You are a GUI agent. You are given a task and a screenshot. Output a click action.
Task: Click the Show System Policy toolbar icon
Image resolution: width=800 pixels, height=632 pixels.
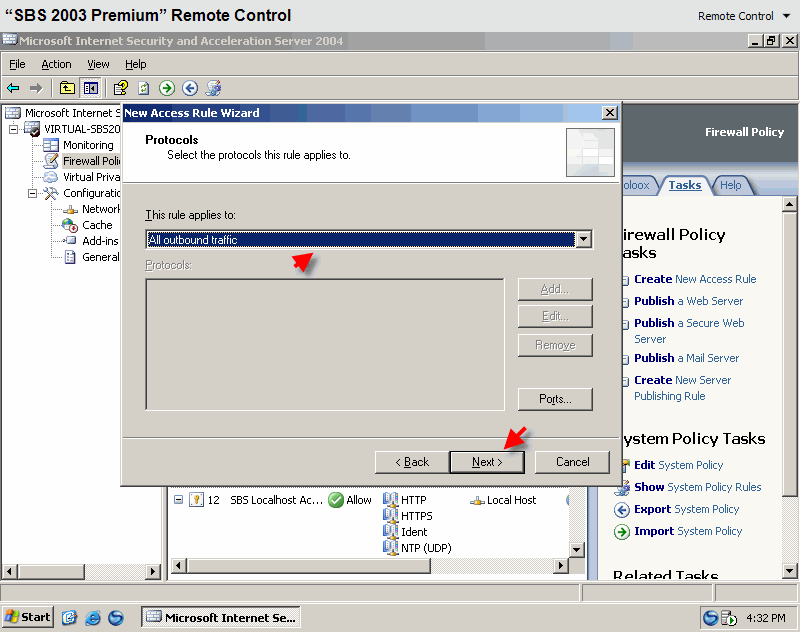coord(213,88)
